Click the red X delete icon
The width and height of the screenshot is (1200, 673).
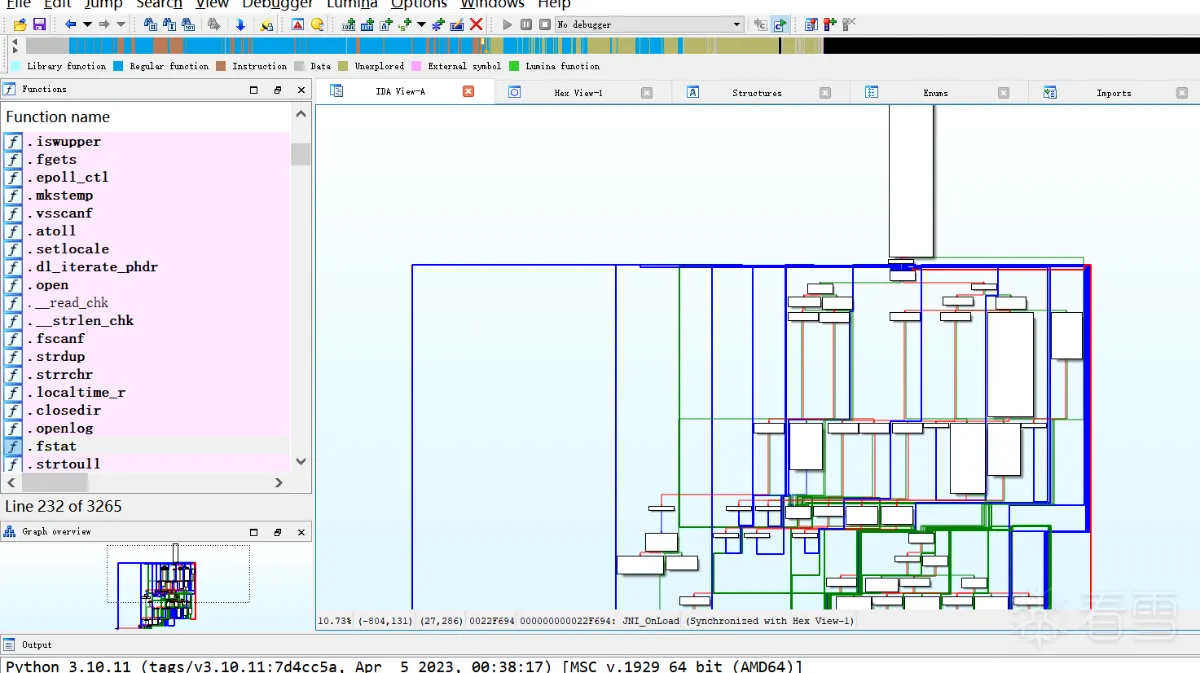(476, 24)
